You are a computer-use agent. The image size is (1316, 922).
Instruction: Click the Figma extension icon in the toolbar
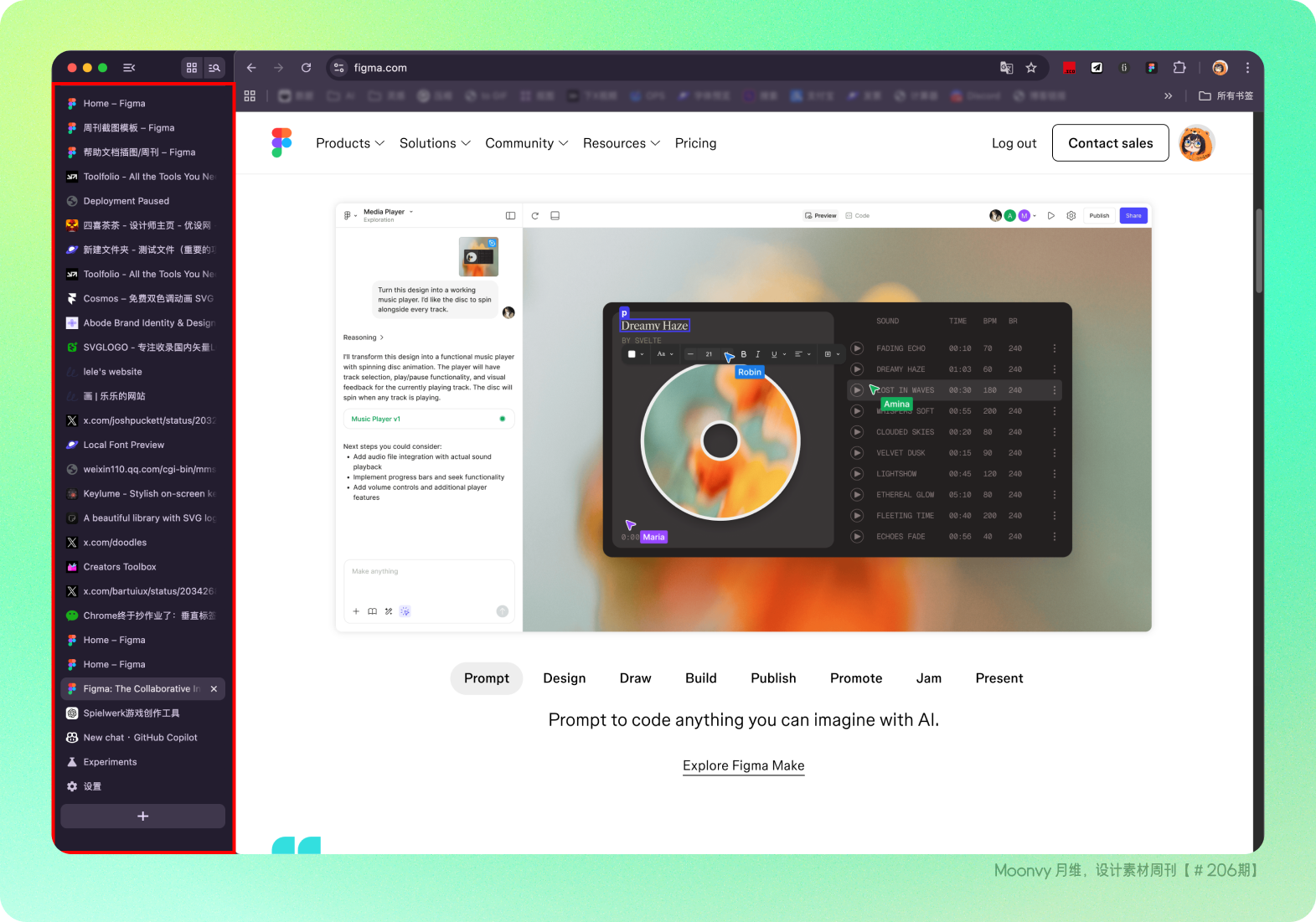(1152, 68)
